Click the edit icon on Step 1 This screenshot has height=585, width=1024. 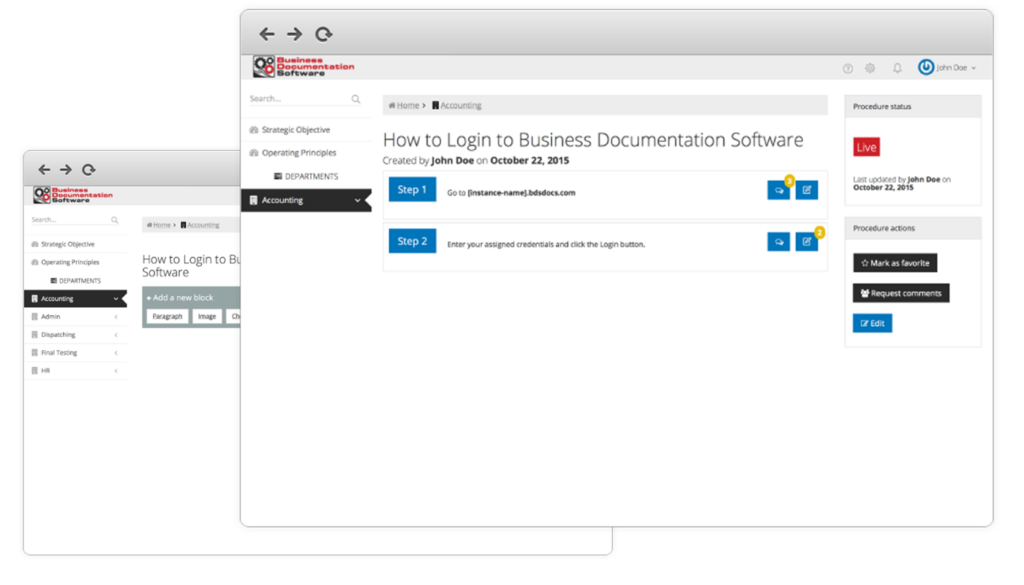807,190
